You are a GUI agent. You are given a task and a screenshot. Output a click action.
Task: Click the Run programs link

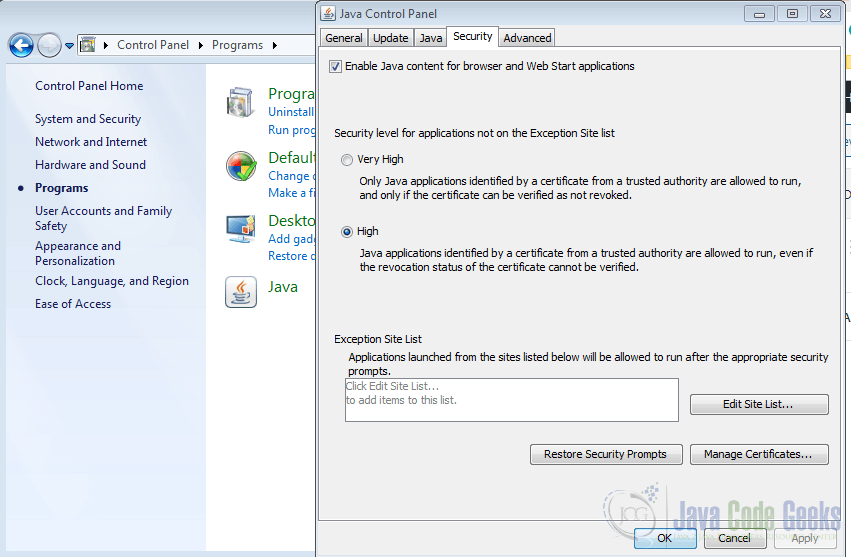coord(291,130)
